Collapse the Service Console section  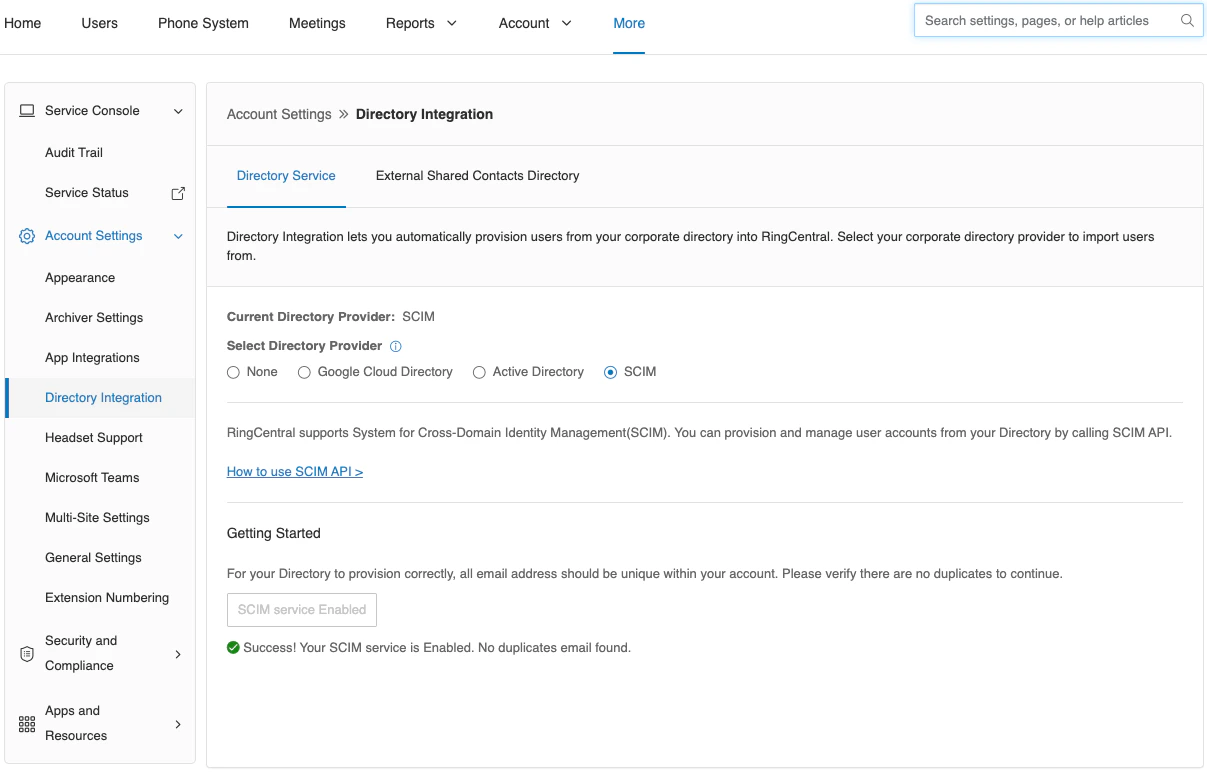coord(178,111)
